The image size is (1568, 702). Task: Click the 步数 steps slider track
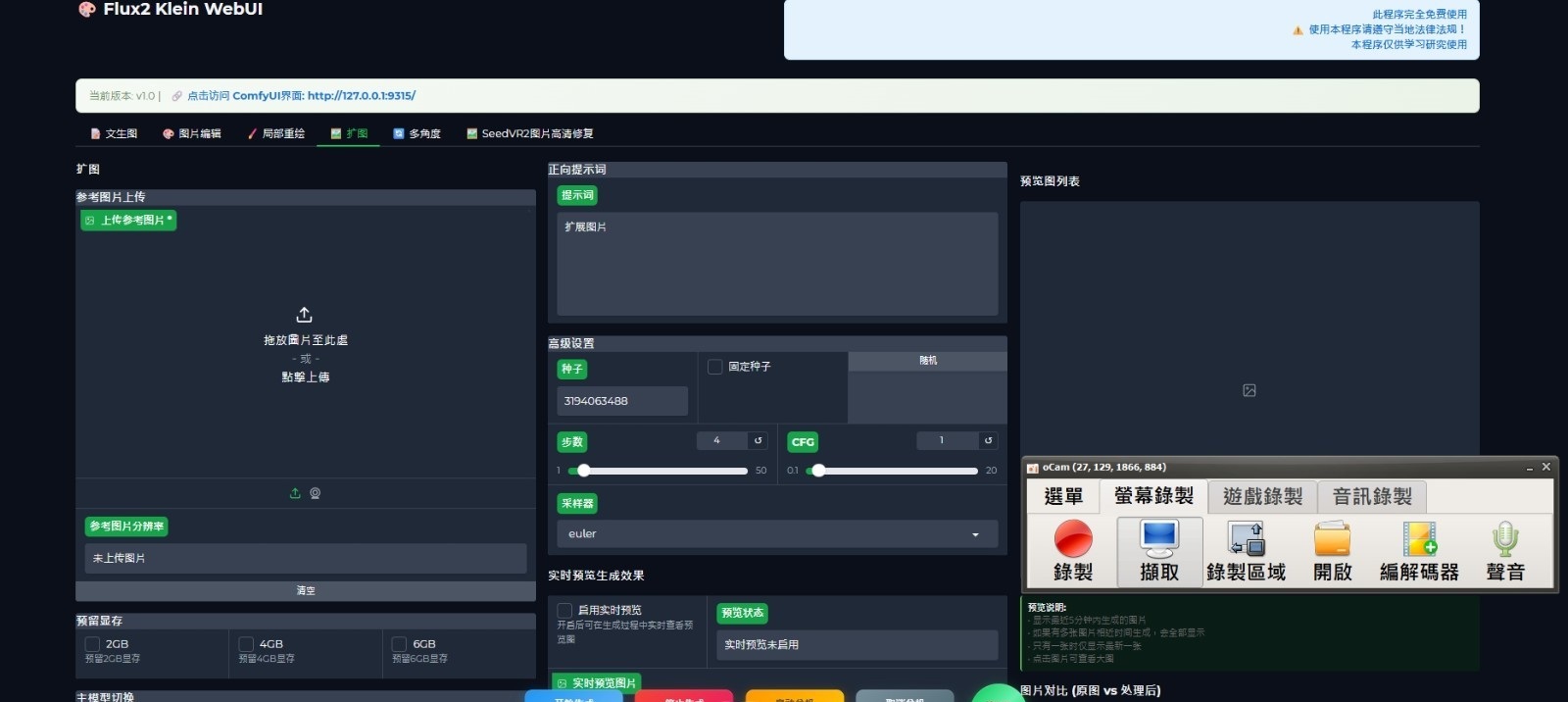[658, 471]
